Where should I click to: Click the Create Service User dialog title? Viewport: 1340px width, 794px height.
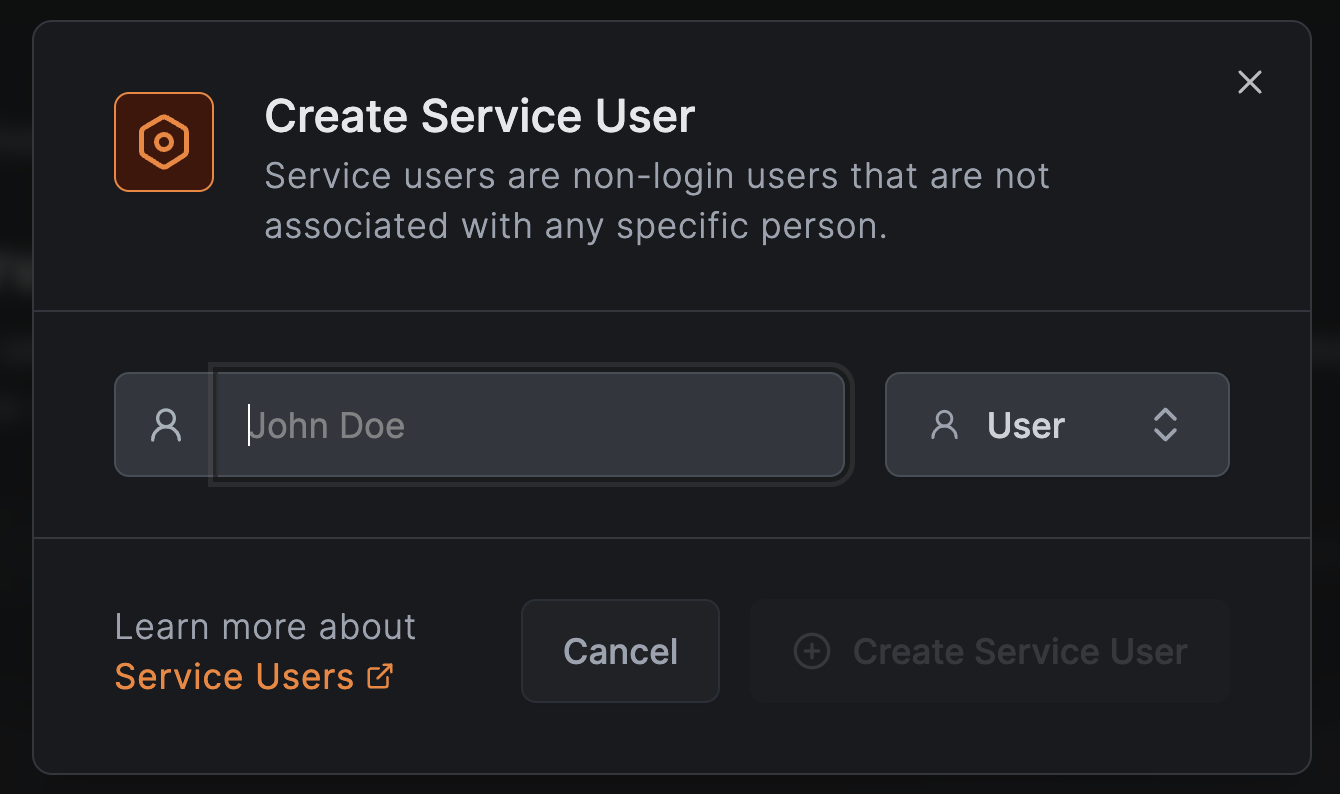click(x=479, y=116)
